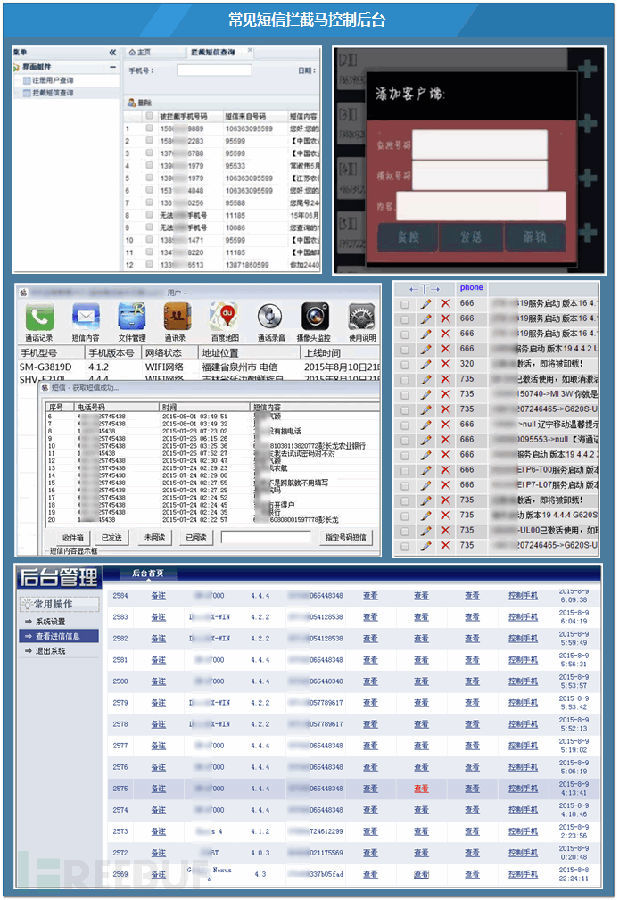Click the 备注 link on row 2579

pos(158,703)
